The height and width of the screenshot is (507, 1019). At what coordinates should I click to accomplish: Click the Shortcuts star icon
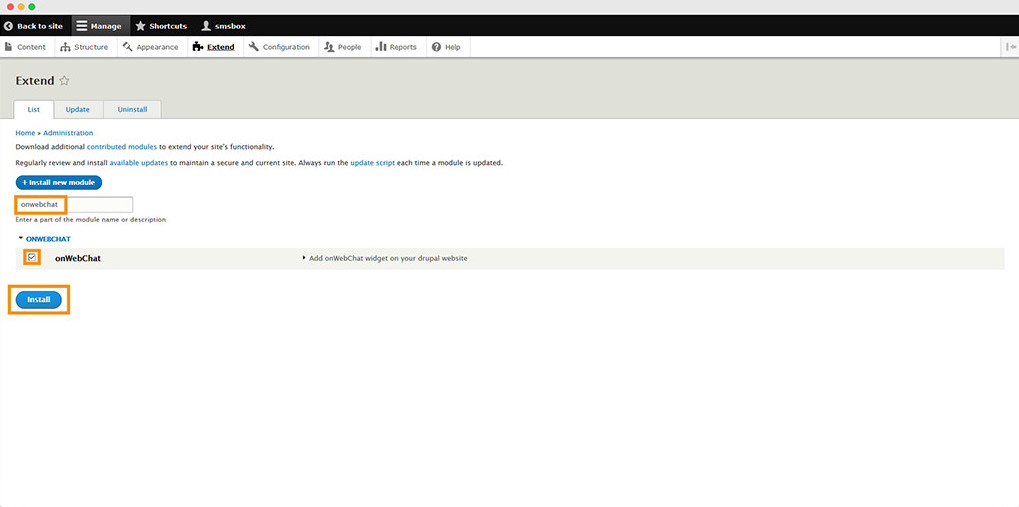[x=141, y=26]
